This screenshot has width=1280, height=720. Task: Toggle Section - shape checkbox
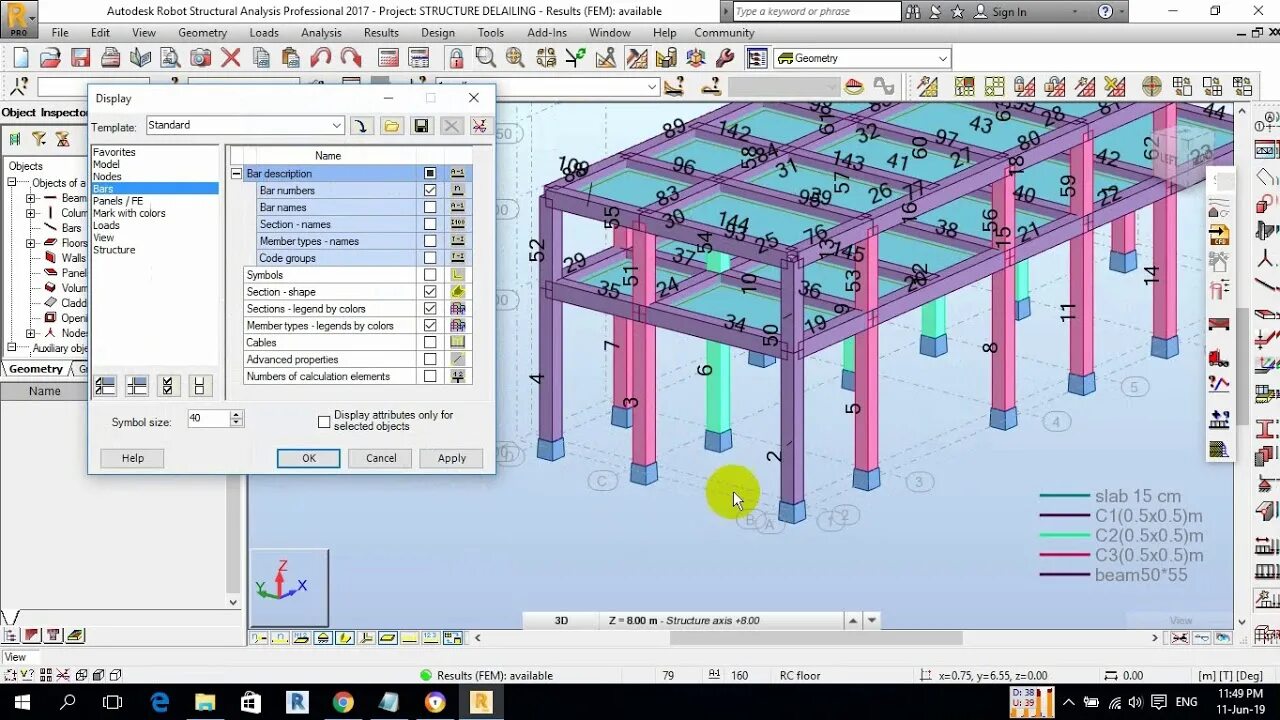430,292
